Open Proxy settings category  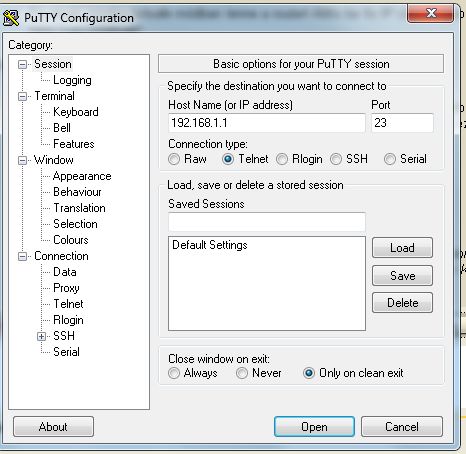(x=66, y=288)
